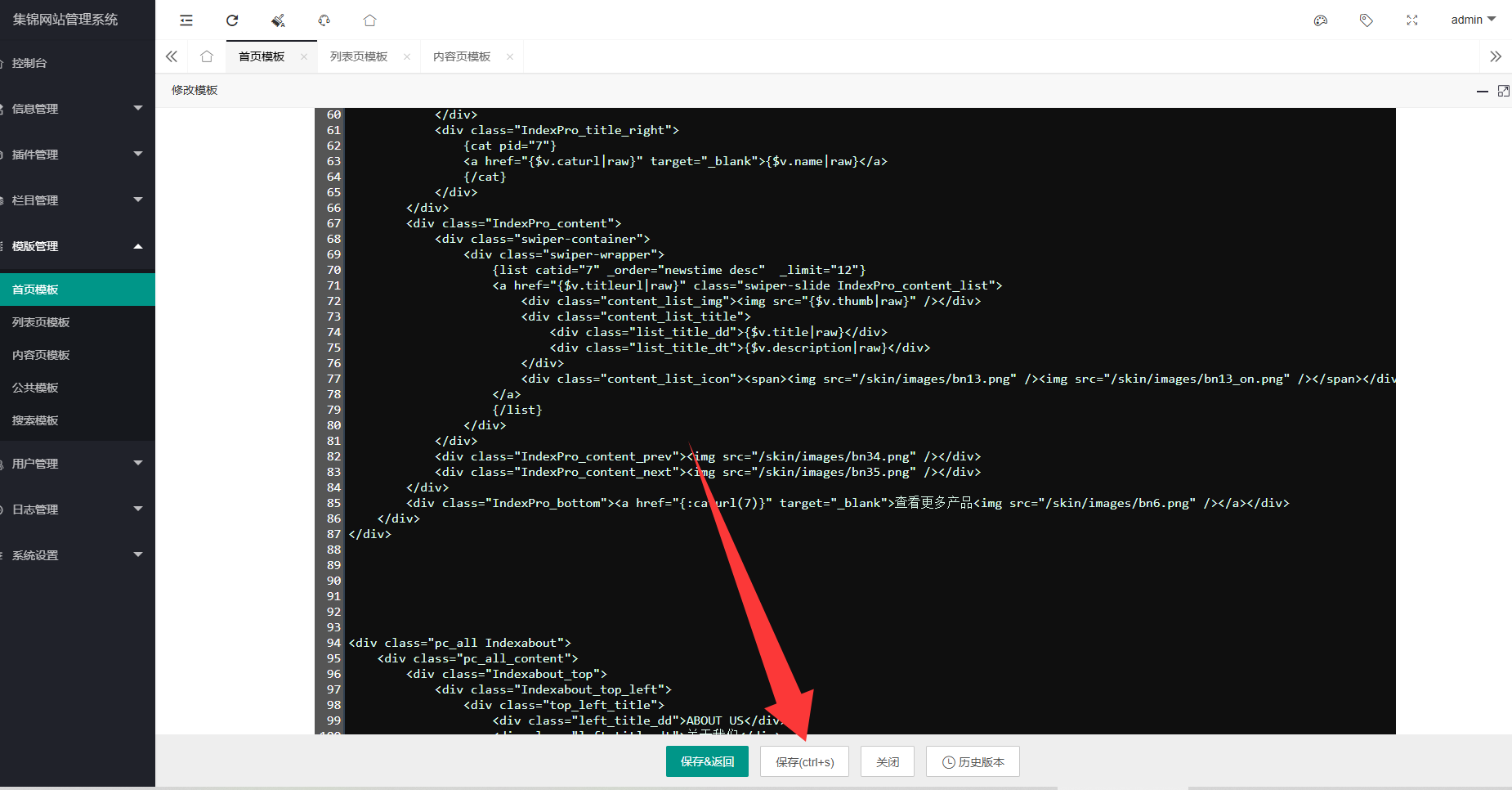Click the support headset icon in toolbar
Image resolution: width=1512 pixels, height=790 pixels.
coord(324,20)
